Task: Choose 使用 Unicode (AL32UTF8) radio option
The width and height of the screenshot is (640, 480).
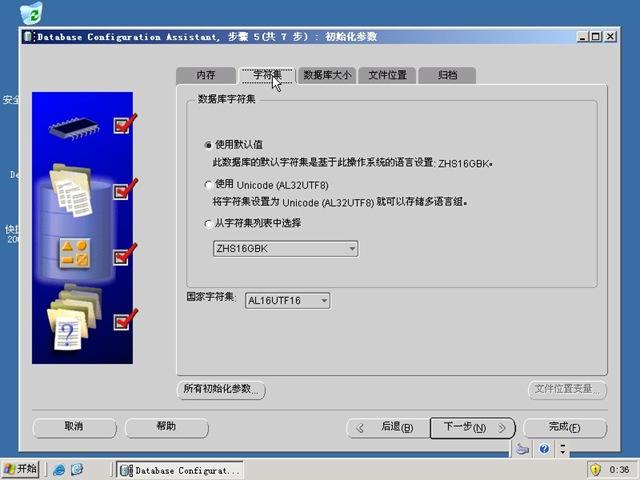Action: 208,185
